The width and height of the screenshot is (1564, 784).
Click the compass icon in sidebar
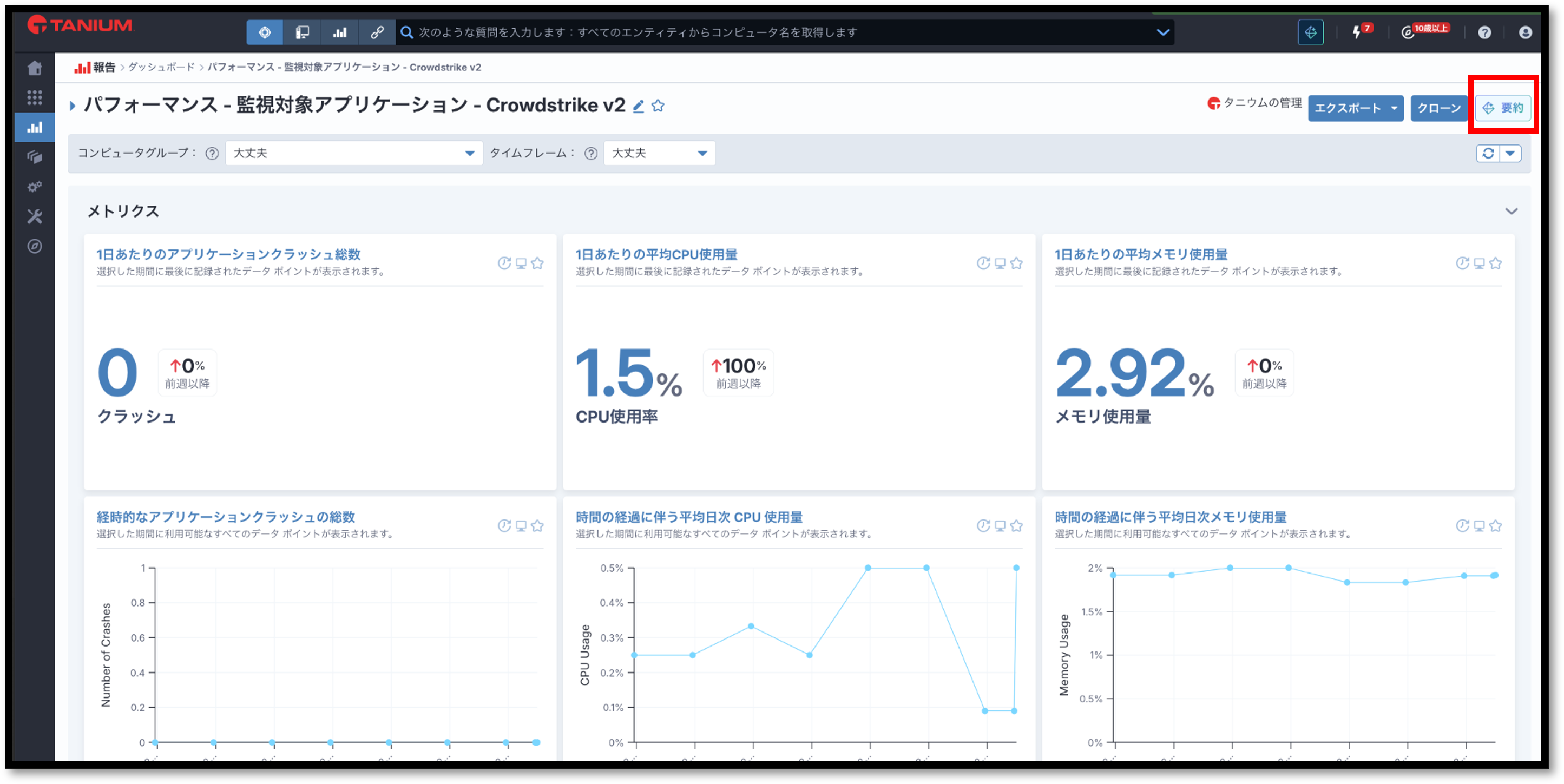click(x=35, y=246)
